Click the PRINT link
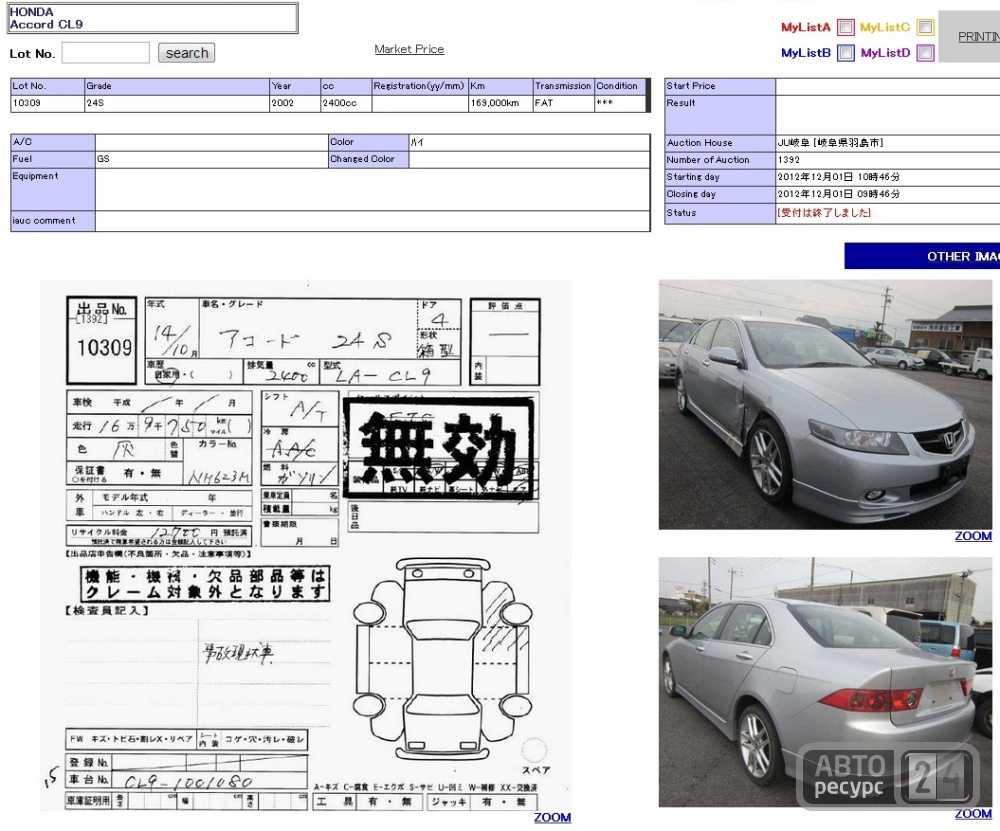The height and width of the screenshot is (831, 1000). click(979, 37)
